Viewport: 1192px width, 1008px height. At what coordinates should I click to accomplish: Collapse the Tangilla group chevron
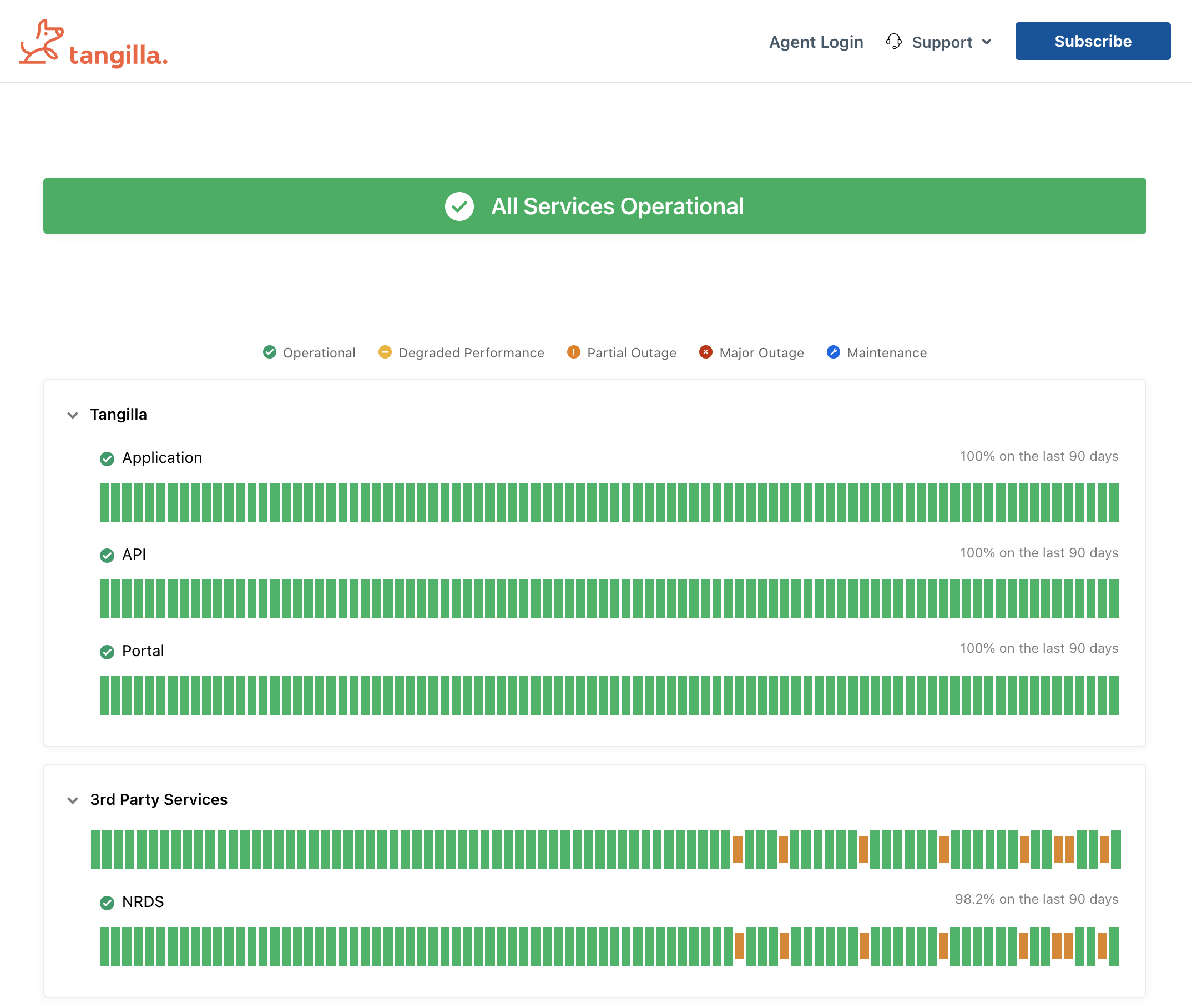click(73, 415)
